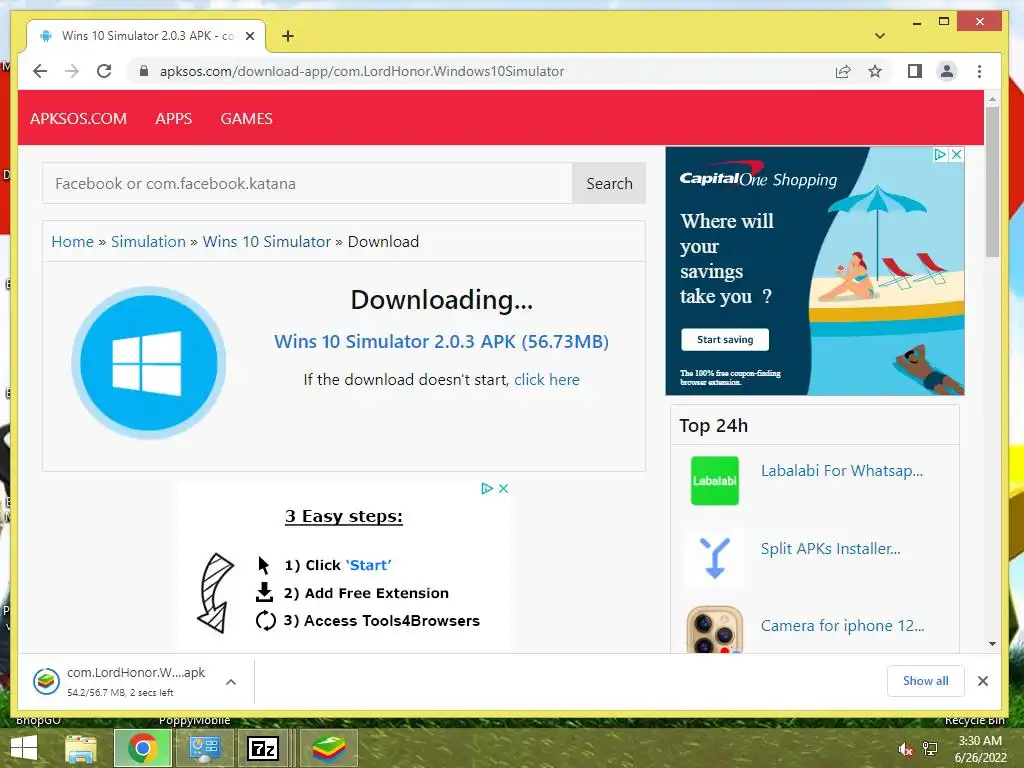Viewport: 1024px width, 768px height.
Task: Click the address bar URL
Action: point(362,71)
